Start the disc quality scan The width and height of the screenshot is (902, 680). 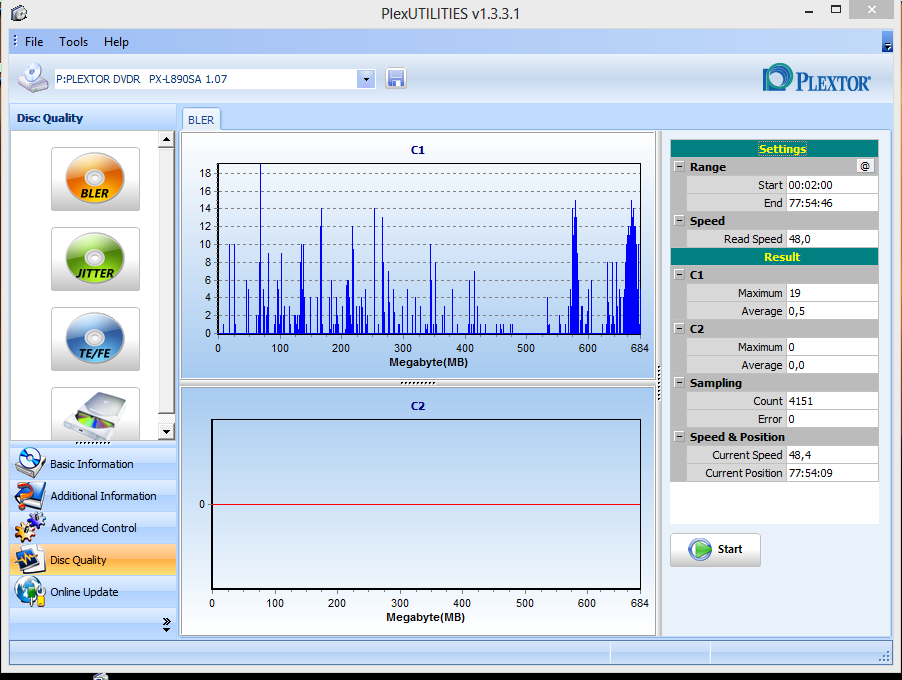[715, 550]
